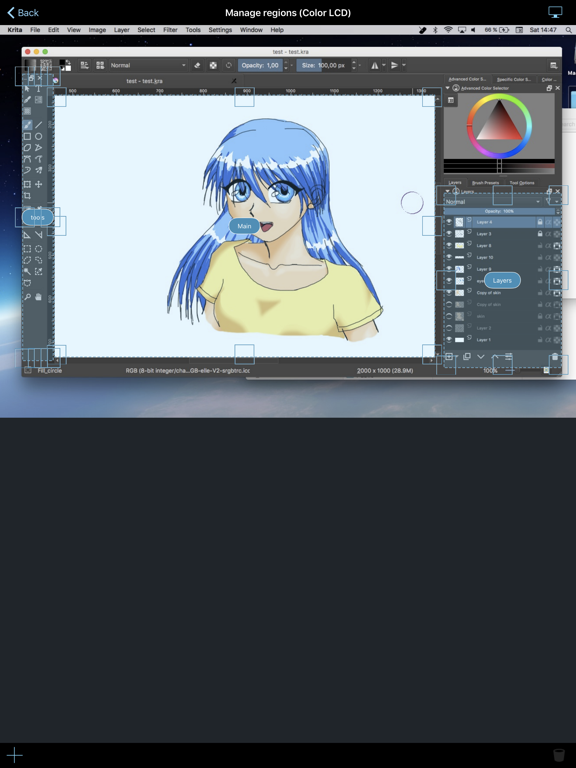This screenshot has height=768, width=576.
Task: Select the Polygon tool in toolbox
Action: (x=27, y=148)
